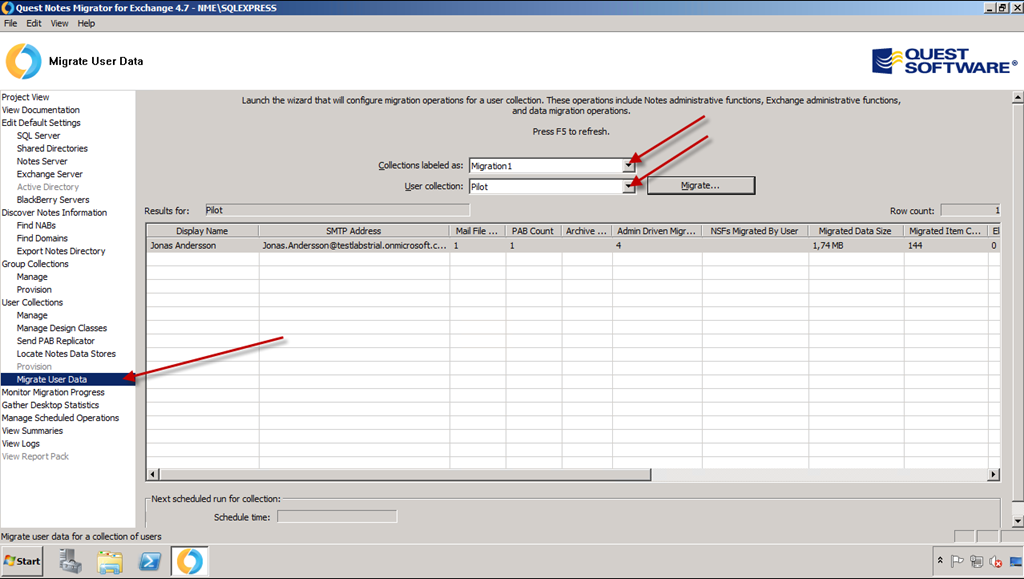Viewport: 1024px width, 579px height.
Task: Open the 'Collections labeled as' dropdown
Action: point(628,166)
